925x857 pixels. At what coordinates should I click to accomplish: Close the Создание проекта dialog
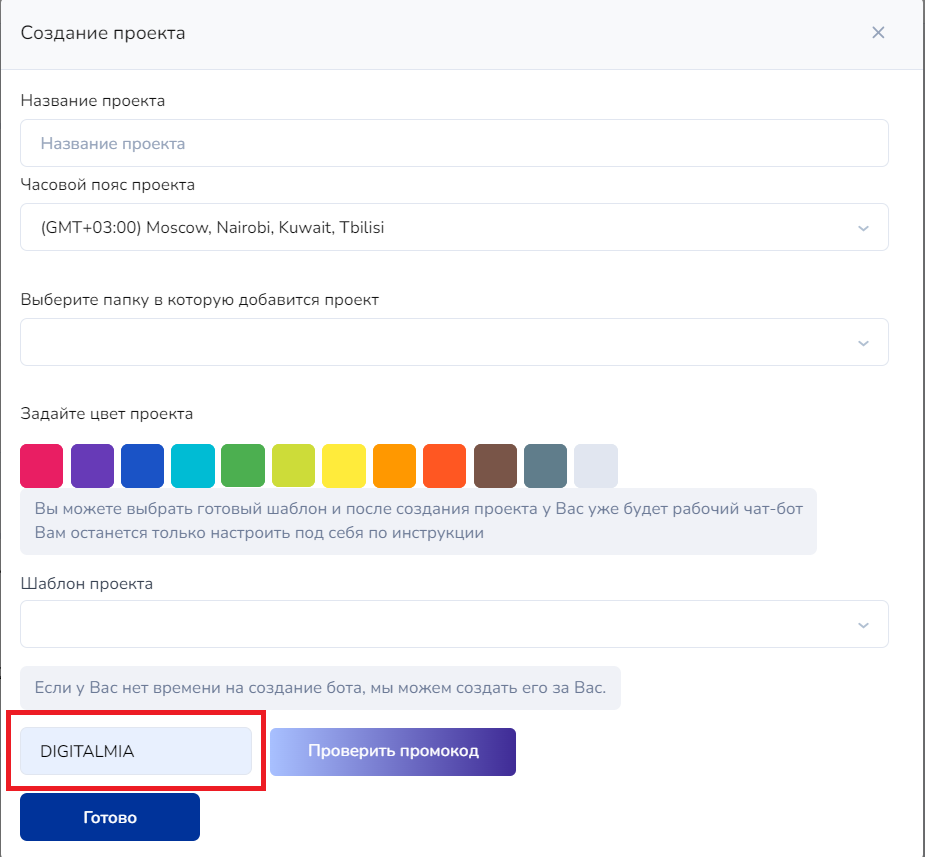click(x=878, y=33)
